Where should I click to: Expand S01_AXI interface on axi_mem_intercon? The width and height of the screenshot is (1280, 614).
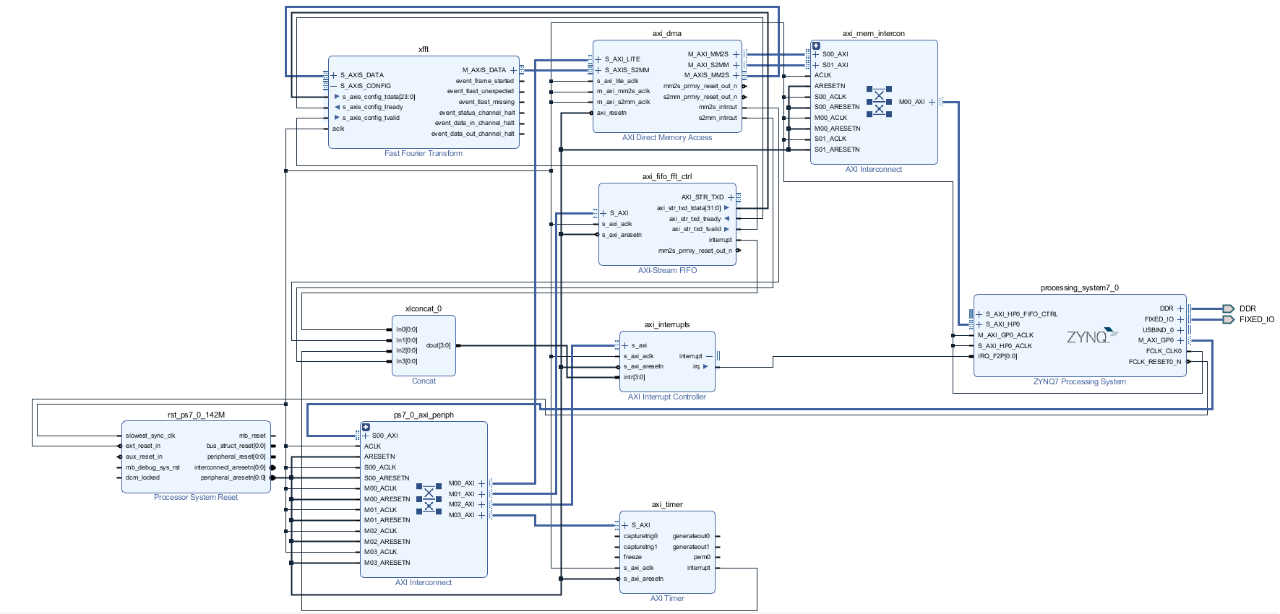pos(816,64)
